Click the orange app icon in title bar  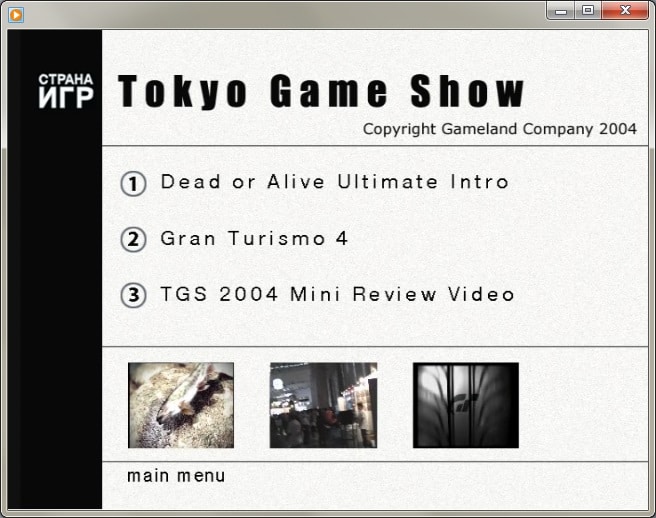16,15
